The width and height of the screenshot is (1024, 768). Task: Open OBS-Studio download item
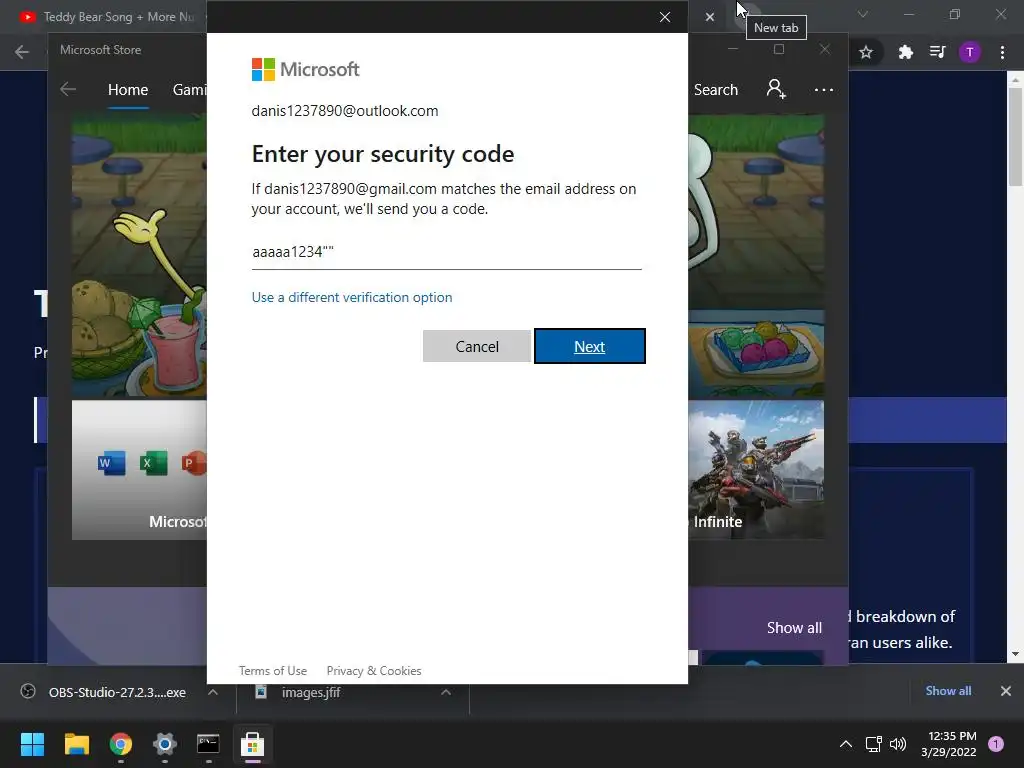coord(104,692)
